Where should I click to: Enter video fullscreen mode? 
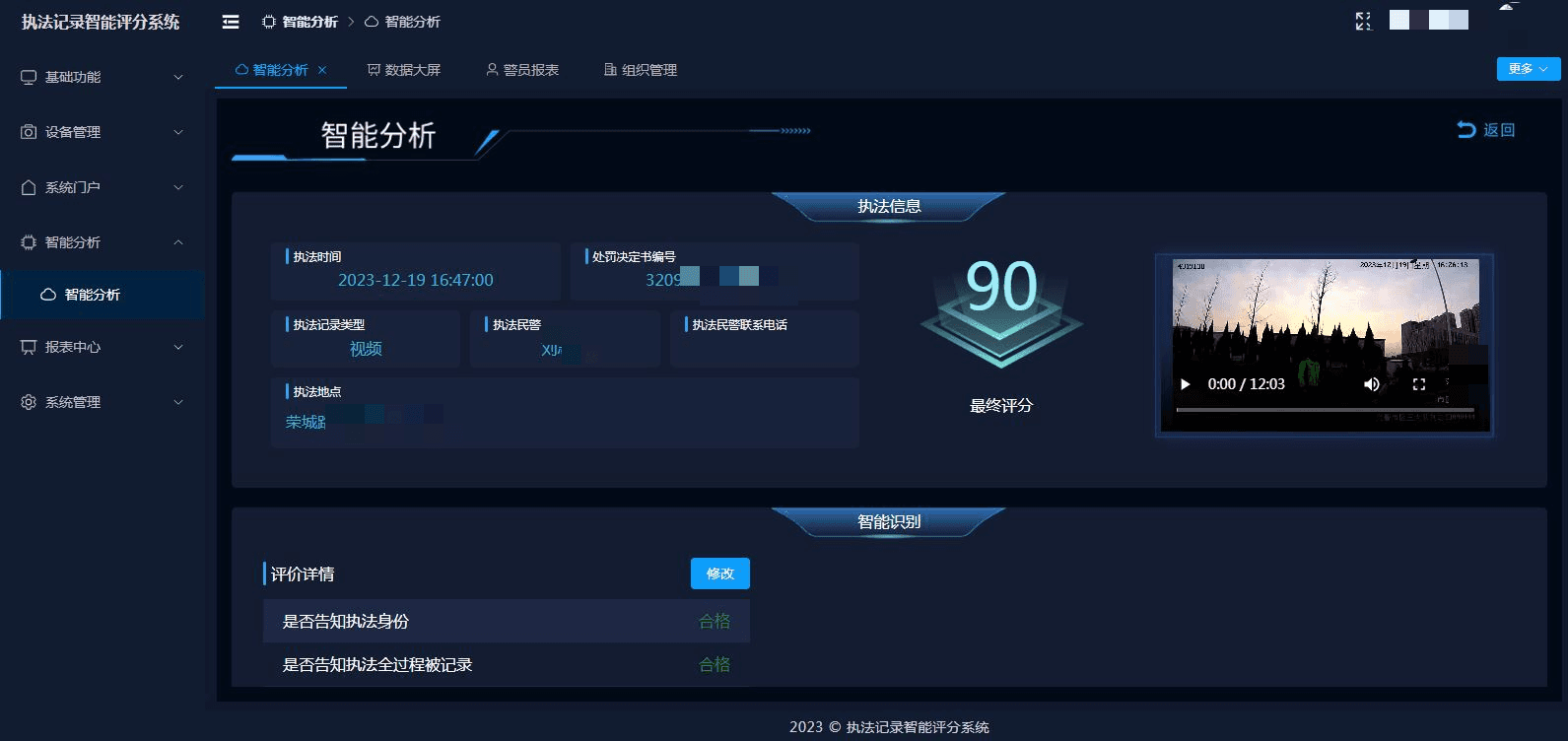pos(1419,384)
